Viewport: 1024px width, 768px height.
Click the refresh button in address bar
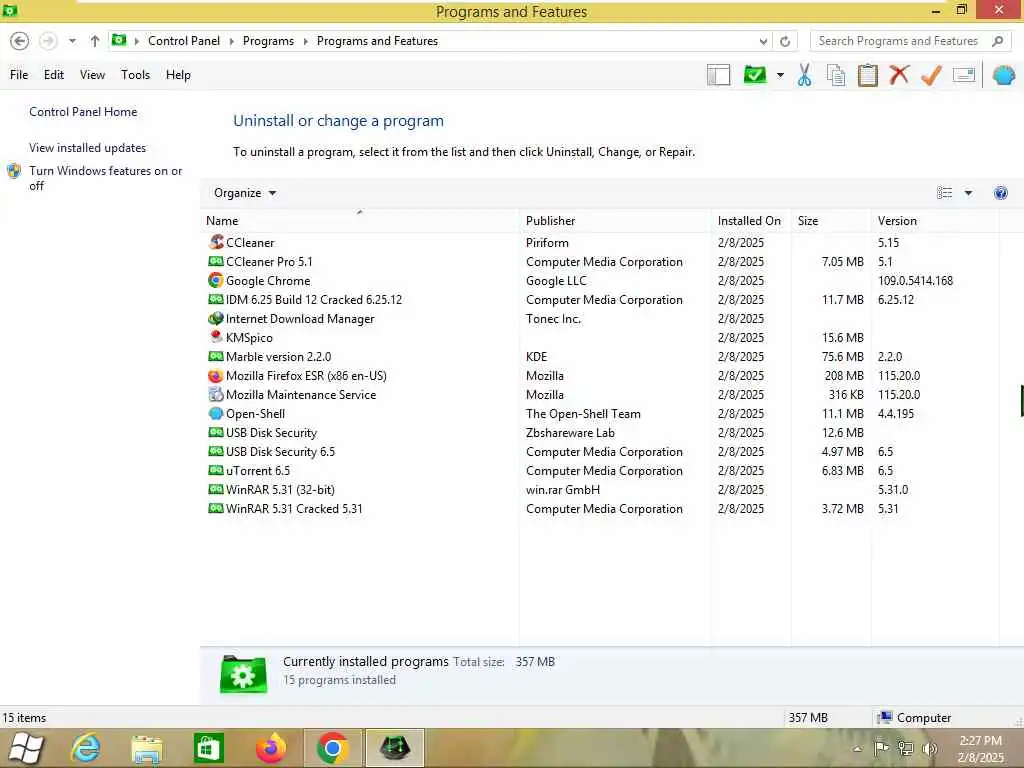pyautogui.click(x=785, y=41)
